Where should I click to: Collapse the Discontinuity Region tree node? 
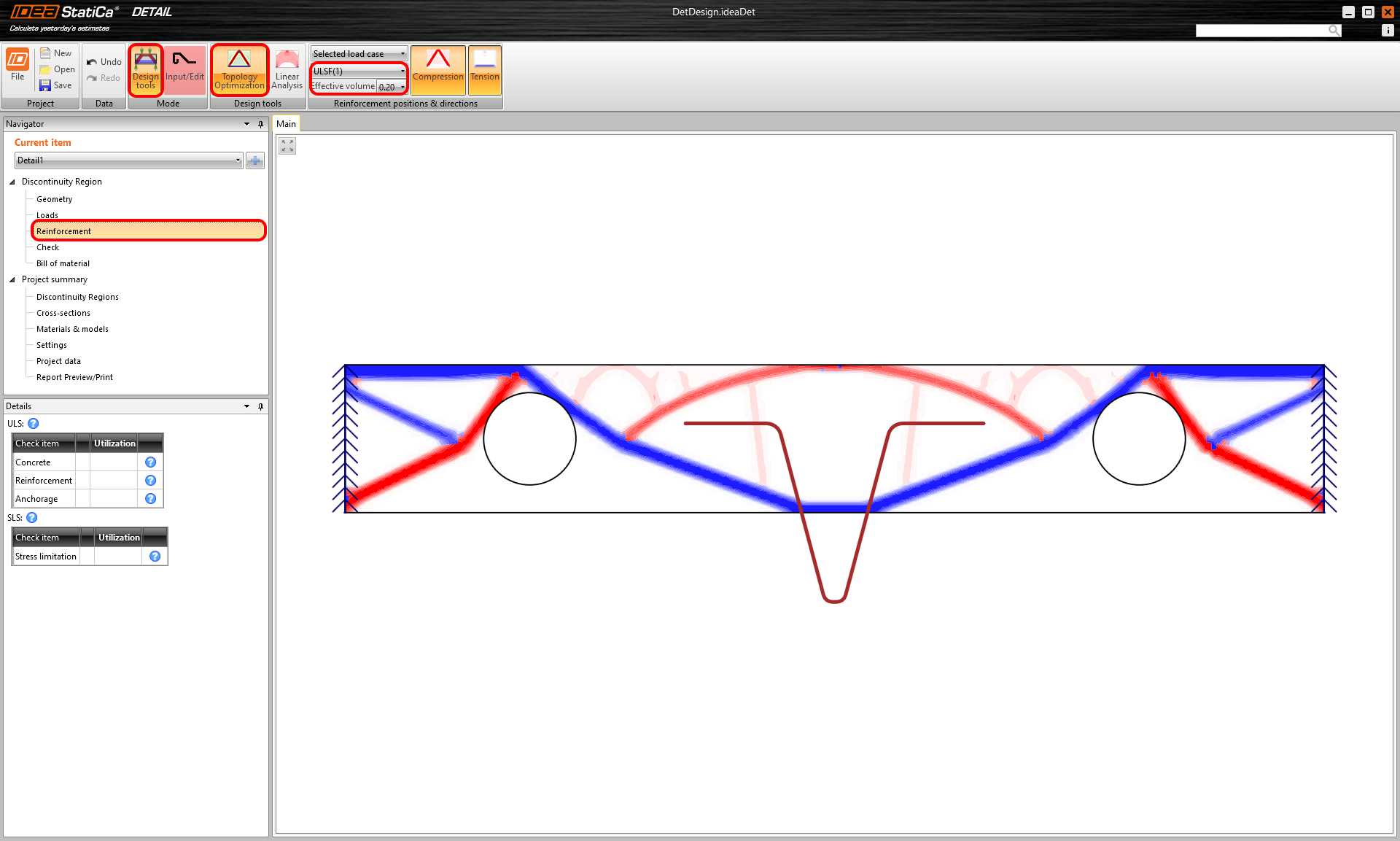(12, 182)
